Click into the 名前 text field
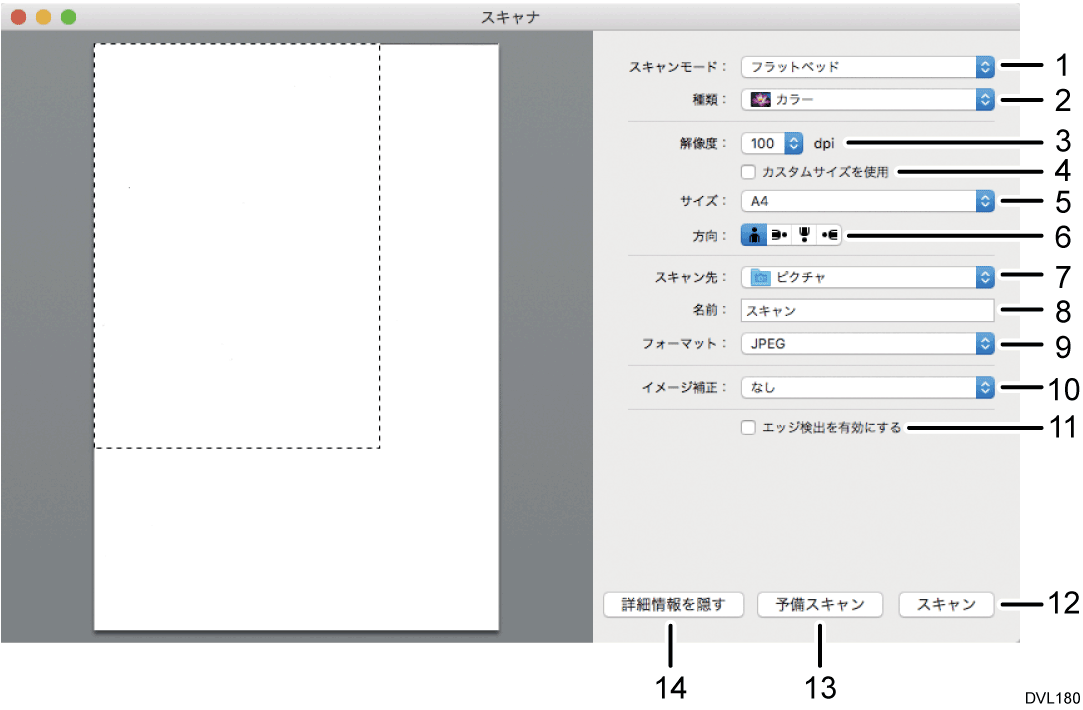1083x710 pixels. point(867,310)
